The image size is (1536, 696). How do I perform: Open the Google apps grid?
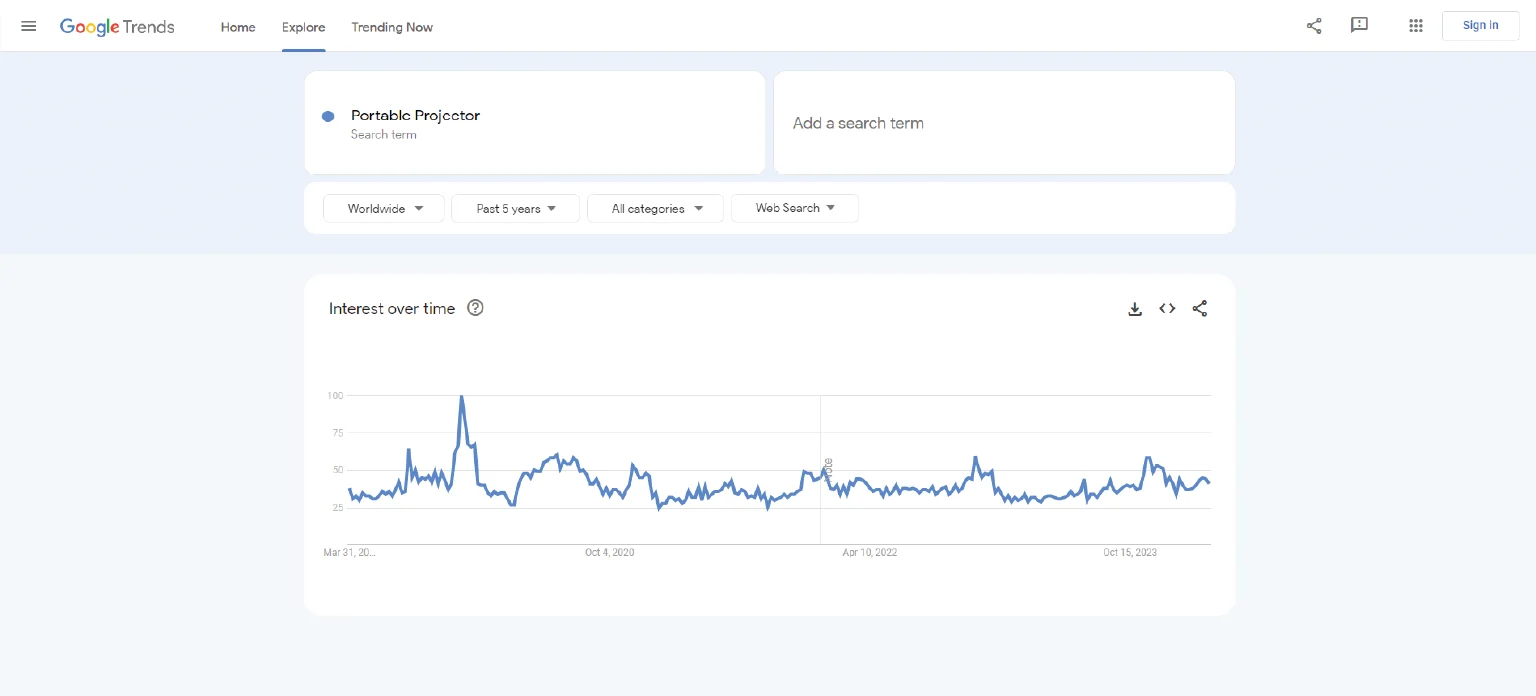[x=1415, y=26]
